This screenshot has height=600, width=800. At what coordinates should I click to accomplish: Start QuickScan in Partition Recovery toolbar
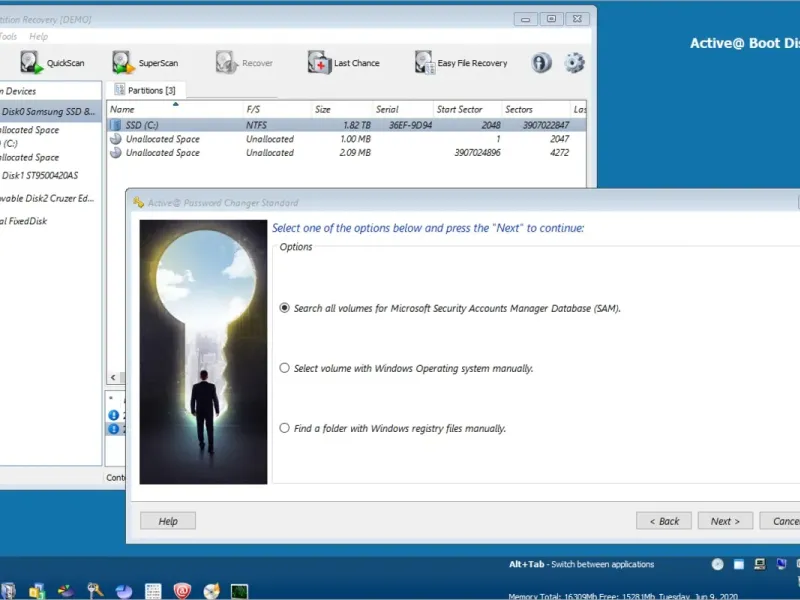coord(52,63)
